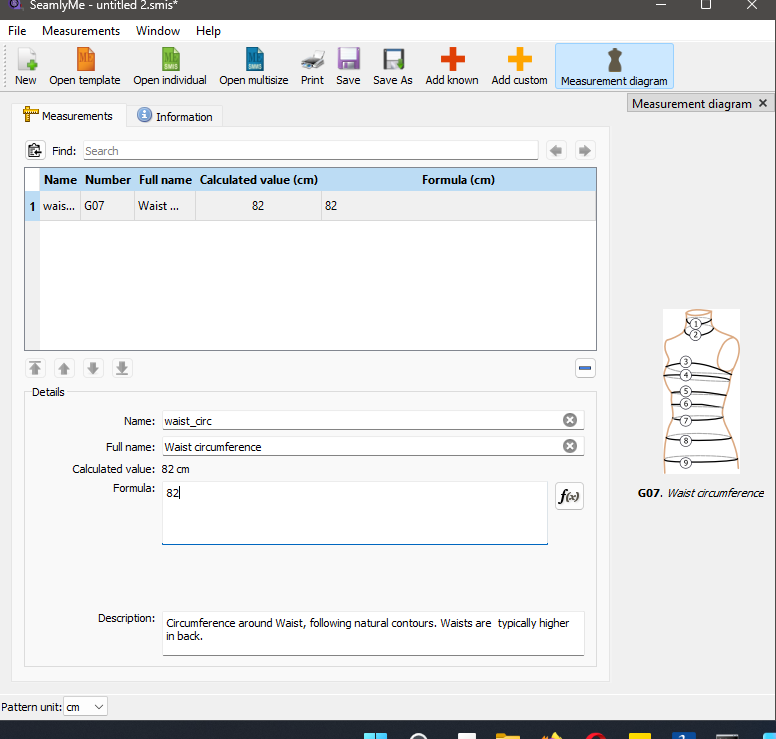Create a New measurement file
Viewport: 776px width, 739px height.
26,67
